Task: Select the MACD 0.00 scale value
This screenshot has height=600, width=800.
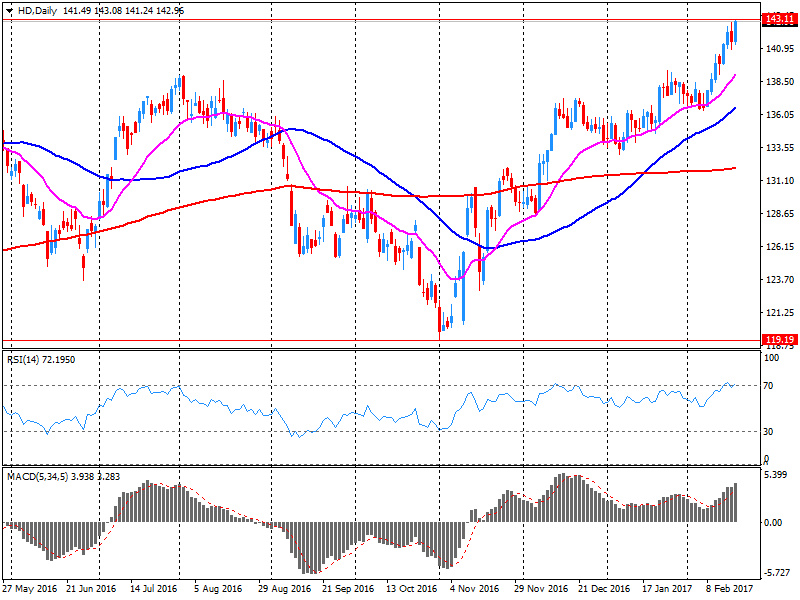Action: coord(773,523)
